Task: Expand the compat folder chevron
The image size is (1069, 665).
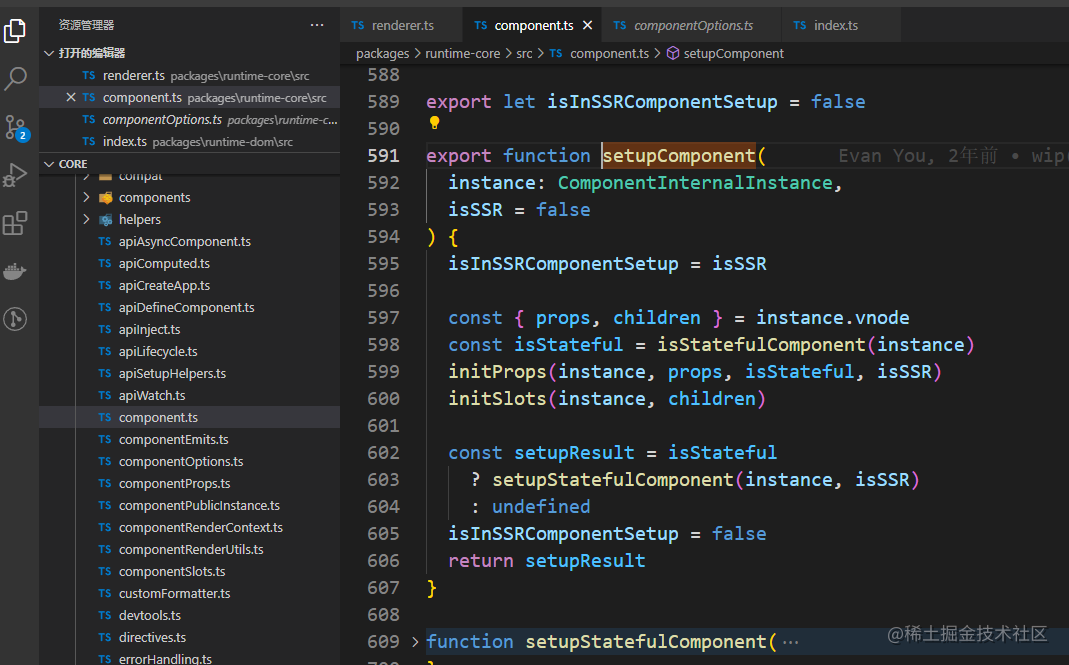Action: (x=87, y=177)
